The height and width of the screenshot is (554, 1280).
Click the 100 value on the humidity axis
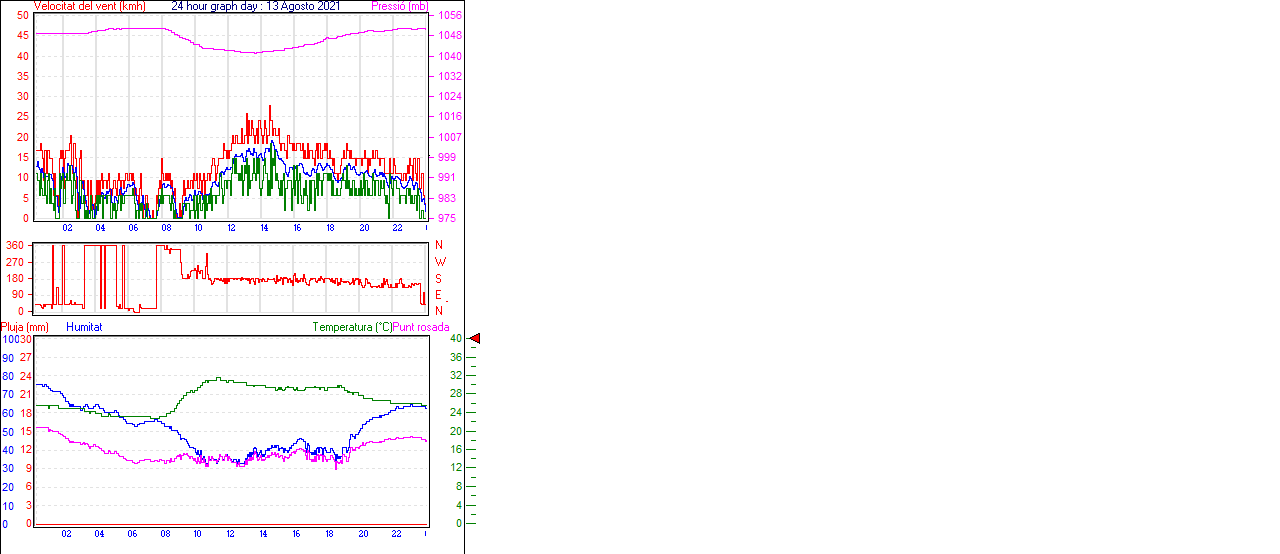(x=9, y=339)
